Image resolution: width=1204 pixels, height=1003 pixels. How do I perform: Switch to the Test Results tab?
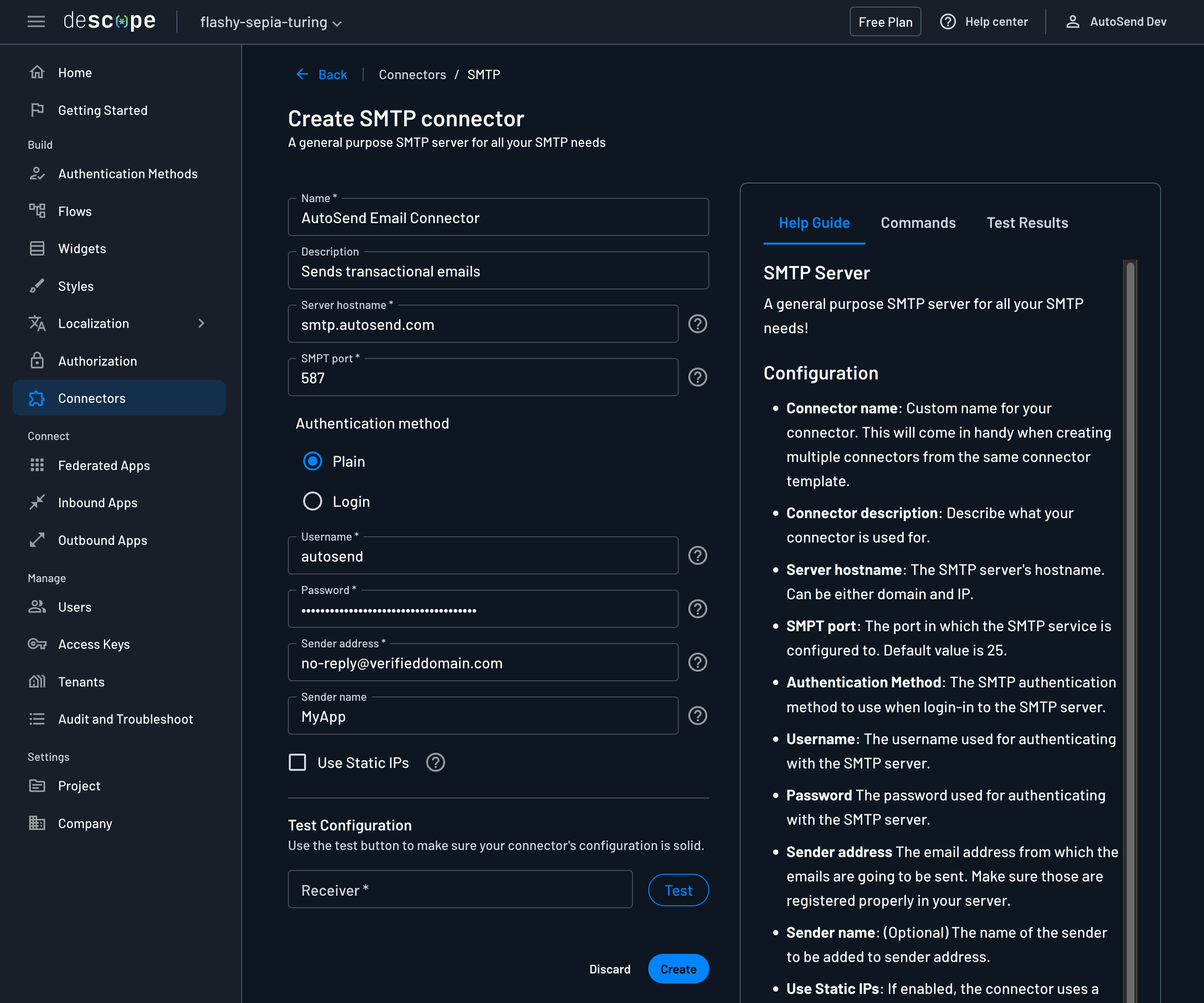point(1027,223)
